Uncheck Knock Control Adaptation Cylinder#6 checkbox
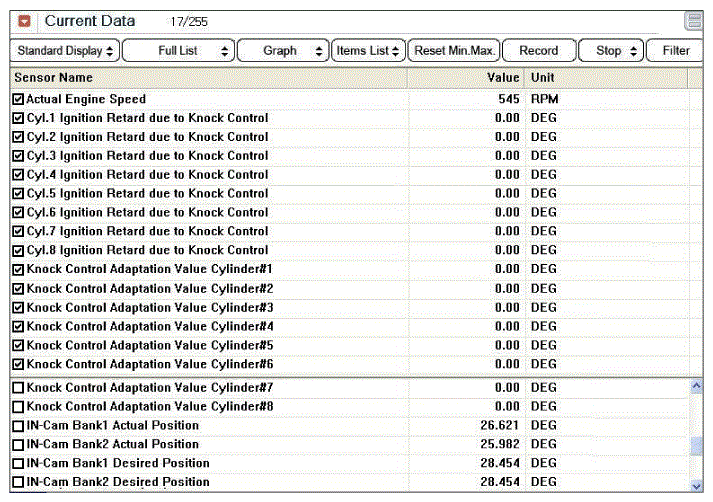 [18, 364]
